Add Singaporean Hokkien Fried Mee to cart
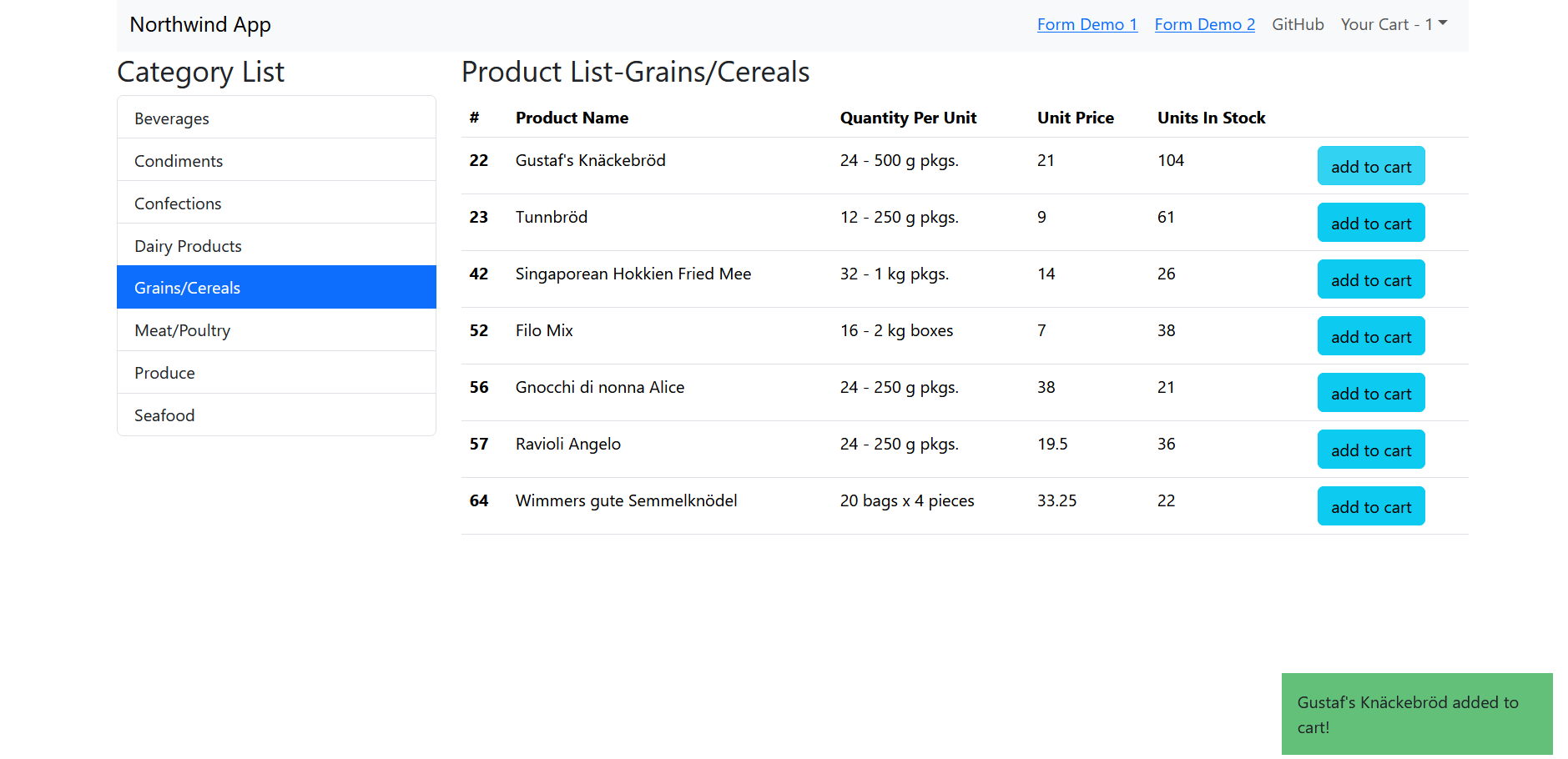This screenshot has width=1568, height=759. pos(1370,279)
